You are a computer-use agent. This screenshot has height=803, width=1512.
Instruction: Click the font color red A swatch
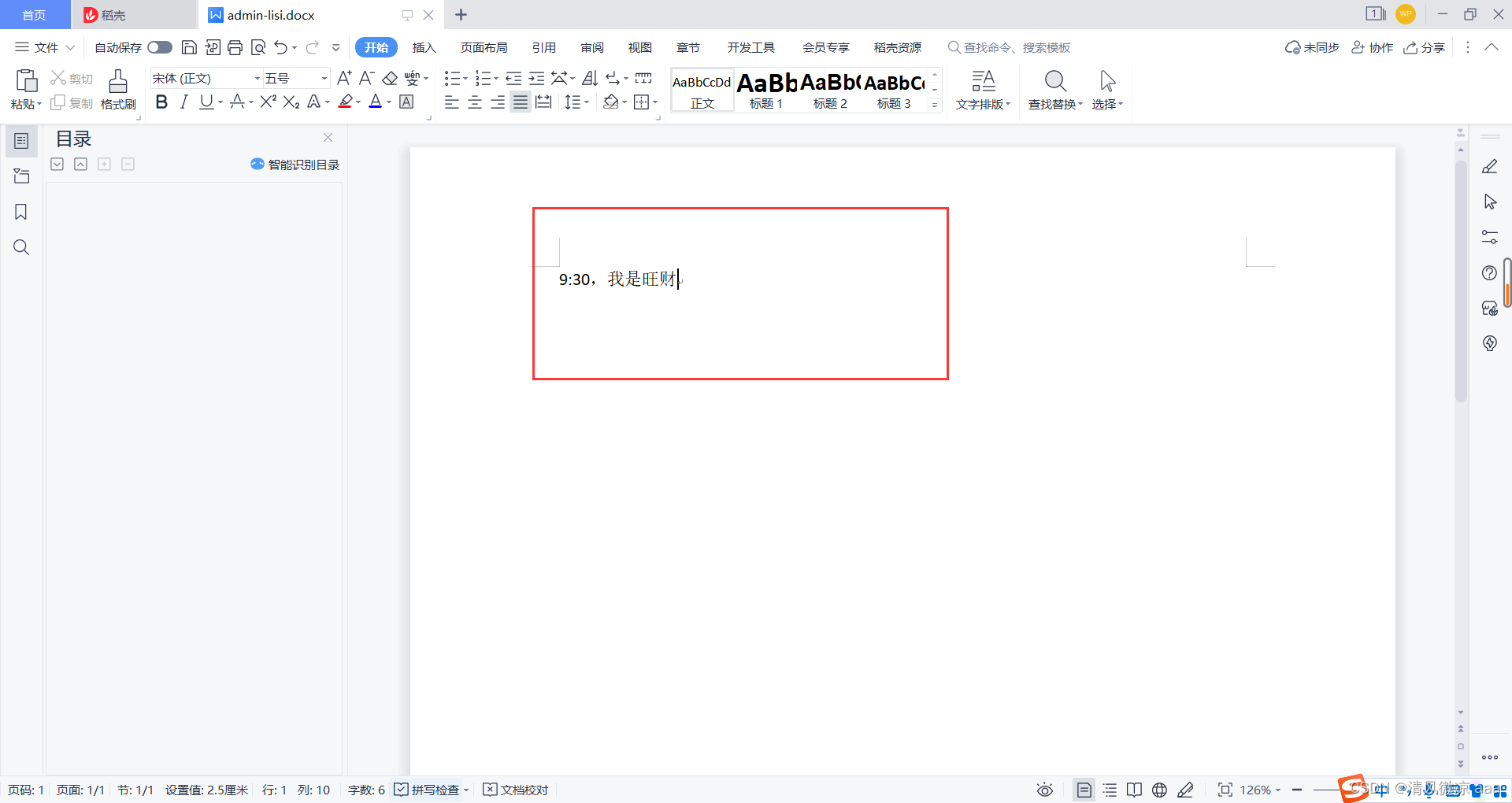pyautogui.click(x=376, y=102)
